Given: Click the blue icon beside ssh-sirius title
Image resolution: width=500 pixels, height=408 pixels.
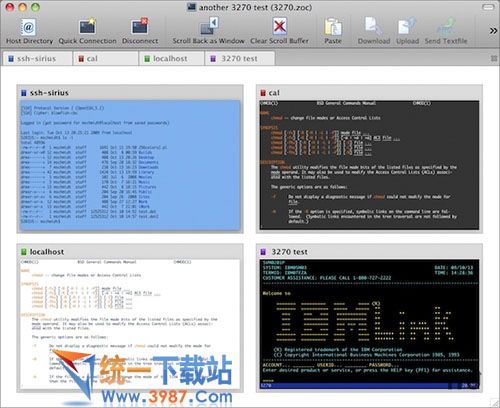Looking at the screenshot, I should (24, 93).
